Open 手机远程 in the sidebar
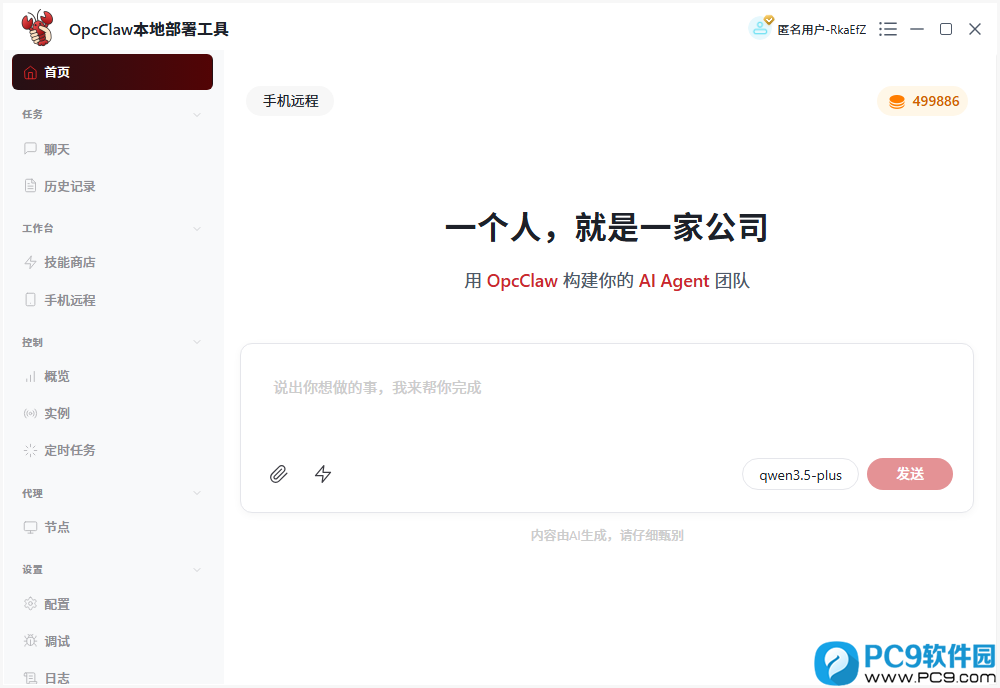Image resolution: width=1000 pixels, height=688 pixels. coord(69,300)
